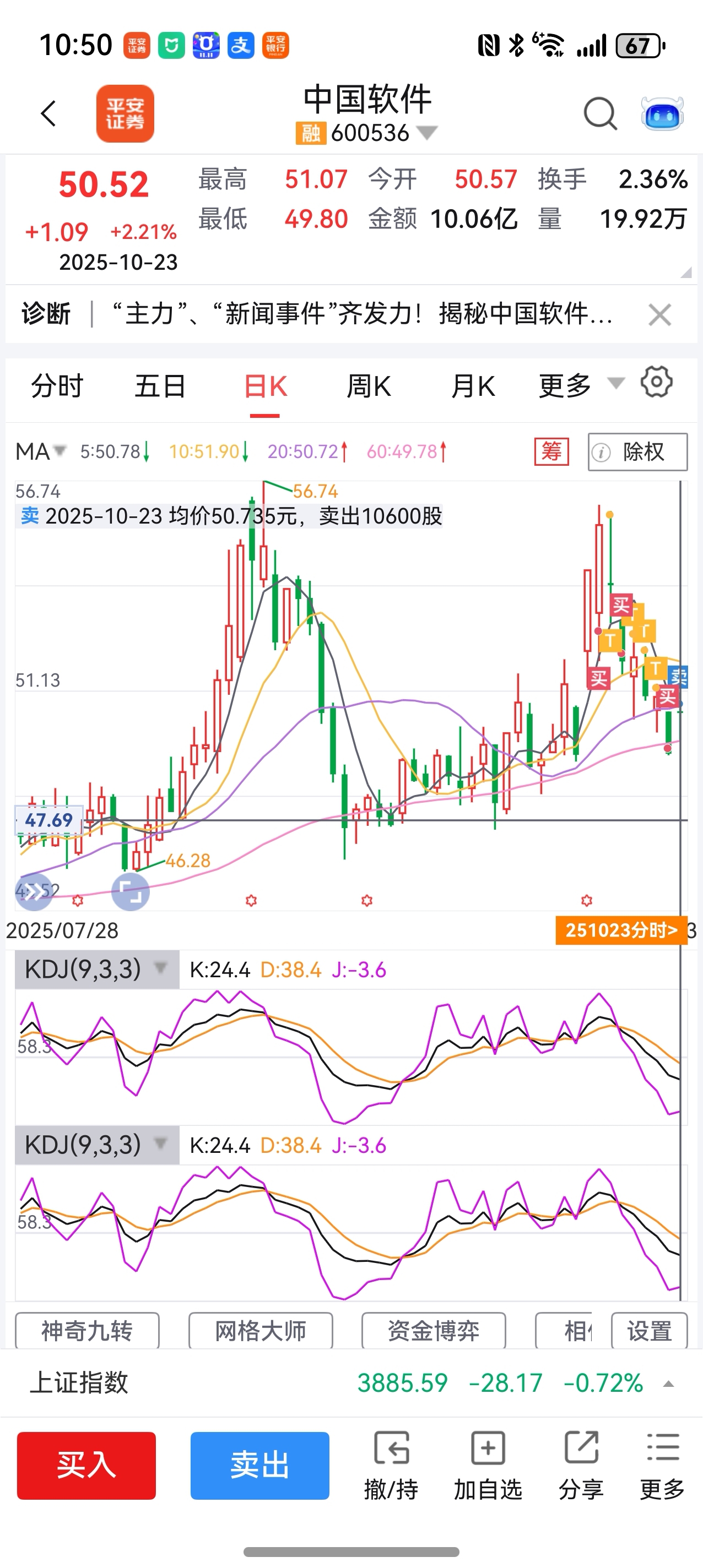Tap the 上证指数 label

point(79,1382)
